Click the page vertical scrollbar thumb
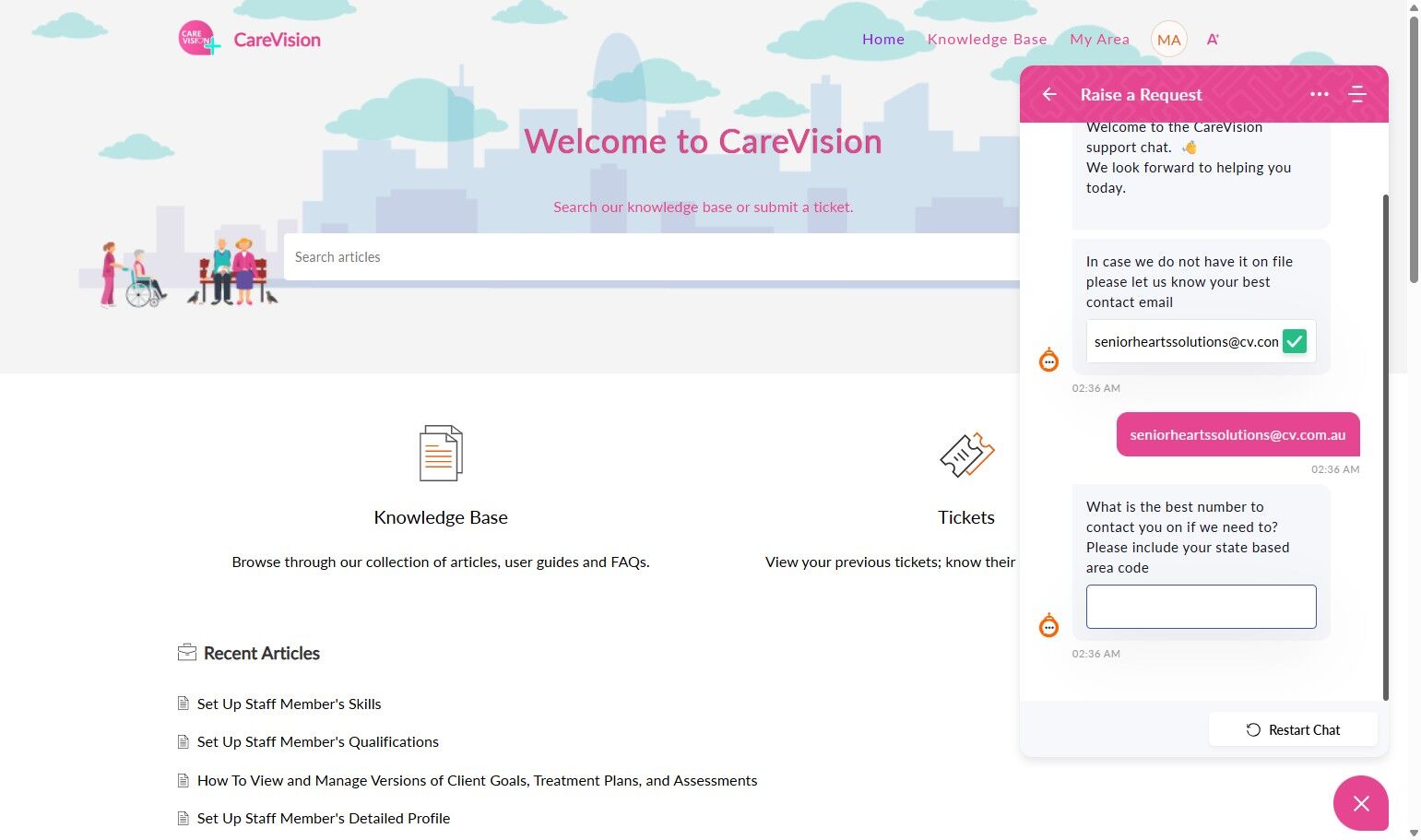1421x840 pixels. tap(1414, 148)
